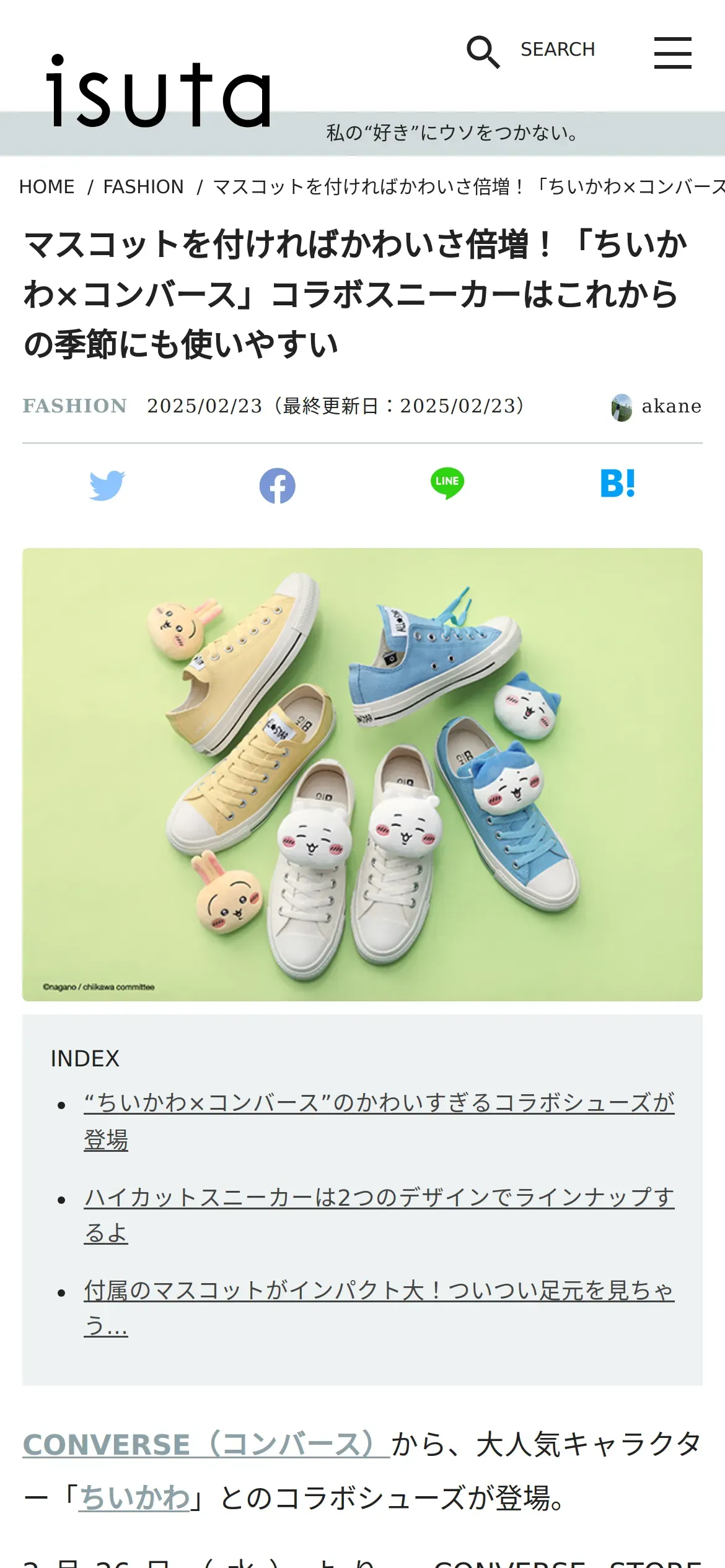Screen dimensions: 725x1568
Task: Open the hamburger menu
Action: tap(673, 52)
